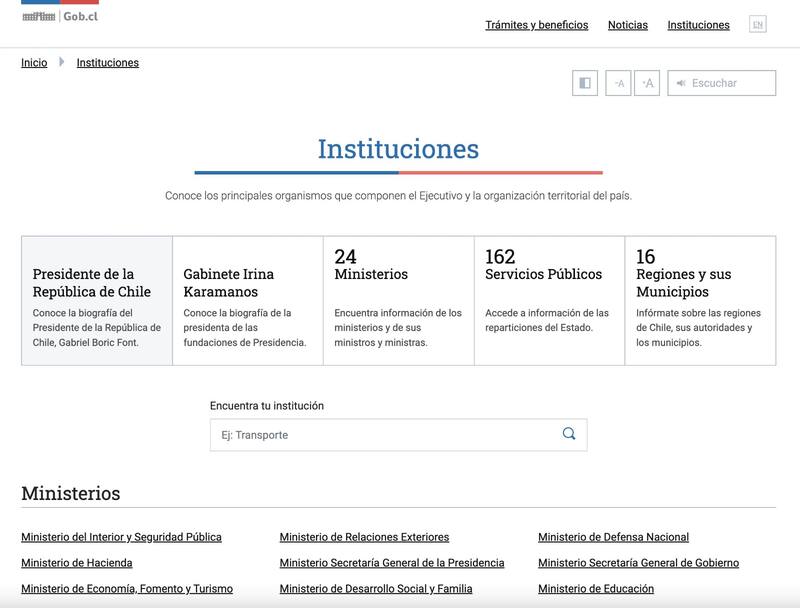Decrease font size with -A button
This screenshot has width=800, height=608.
pyautogui.click(x=618, y=83)
